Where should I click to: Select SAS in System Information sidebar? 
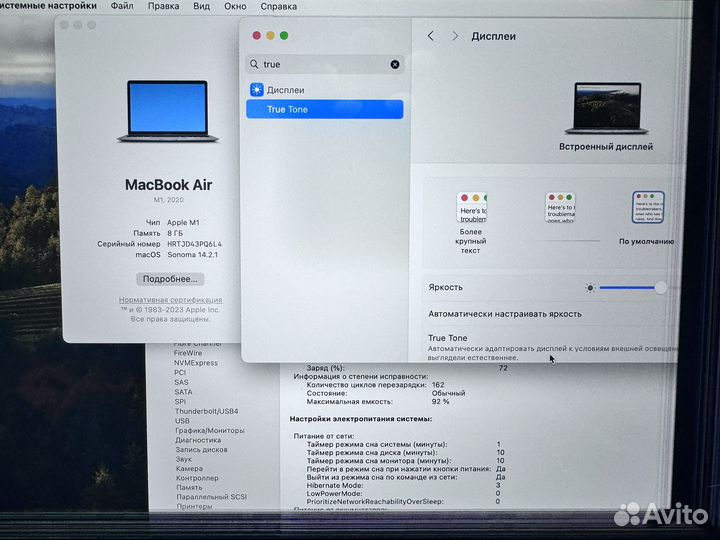[181, 382]
